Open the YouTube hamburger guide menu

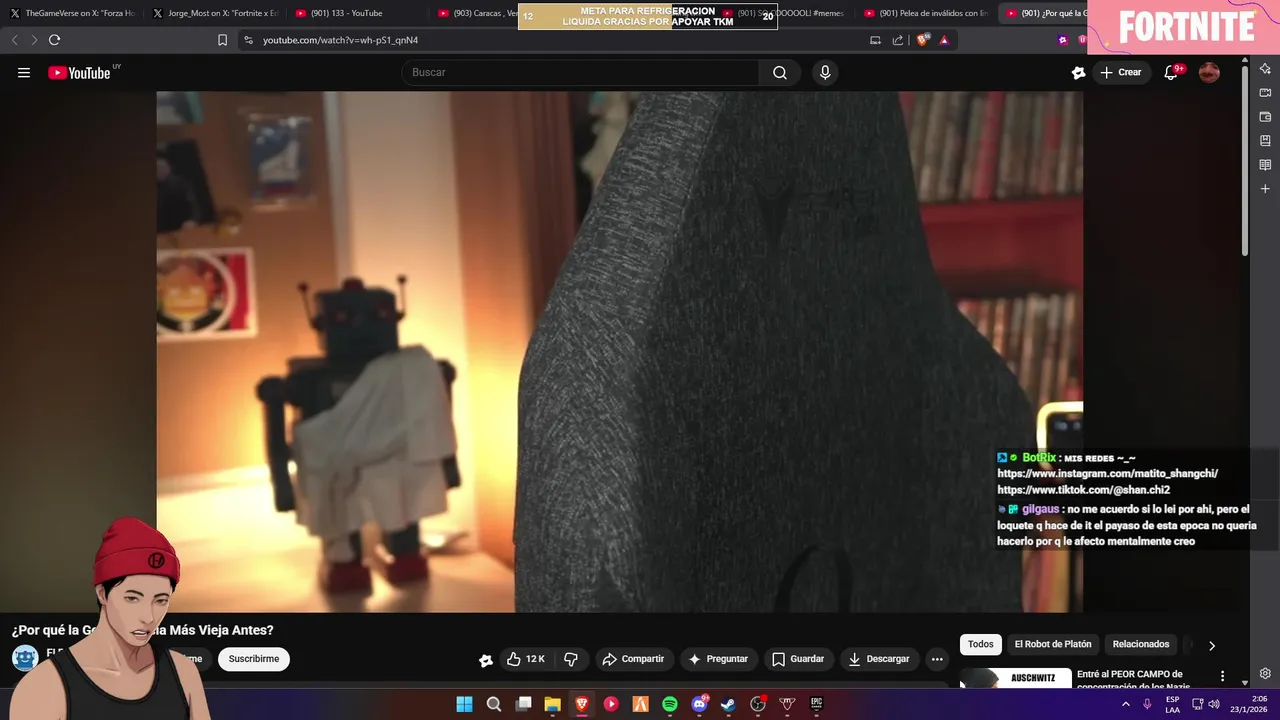(x=24, y=72)
